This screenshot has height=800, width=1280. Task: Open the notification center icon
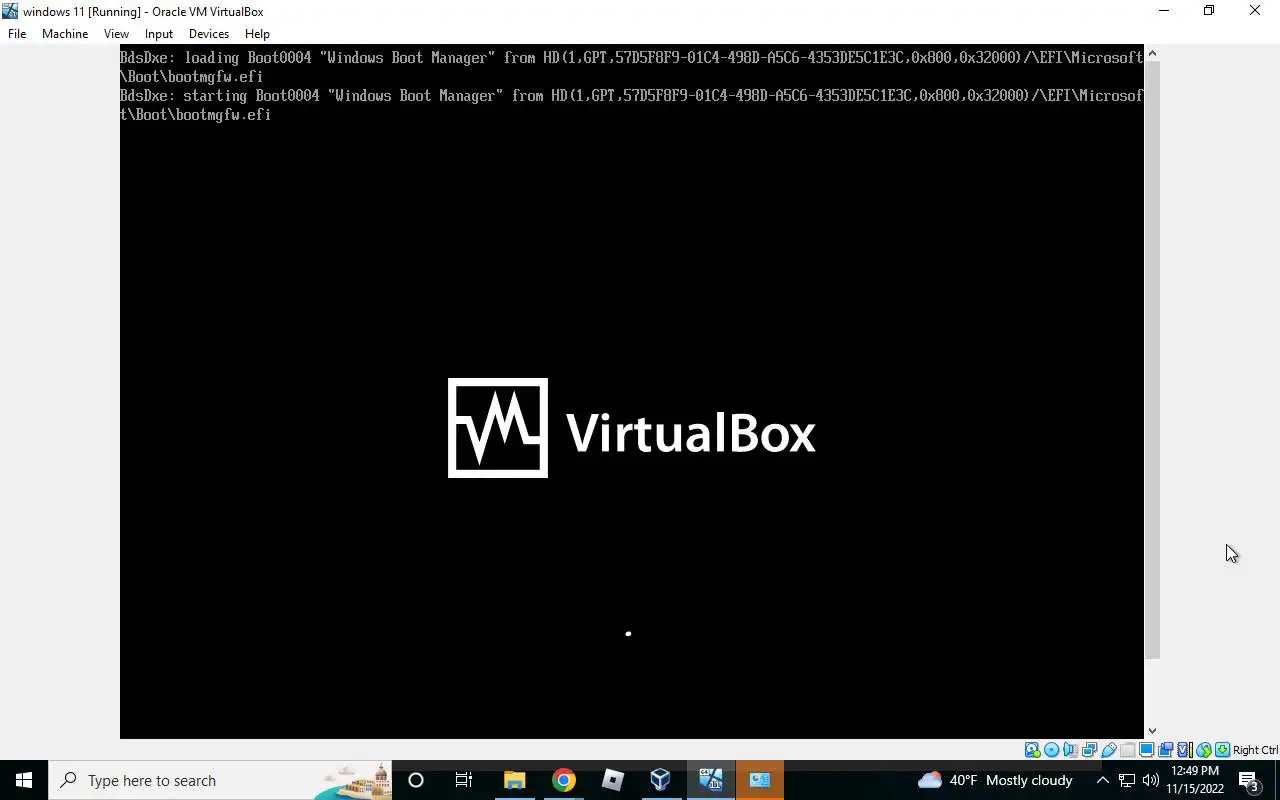pos(1249,780)
